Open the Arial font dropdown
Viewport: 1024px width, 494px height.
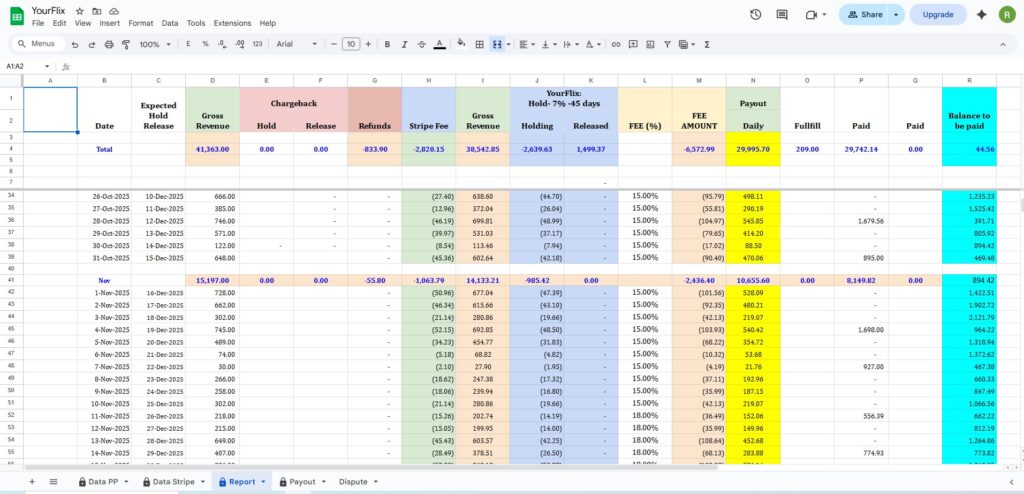tap(297, 44)
